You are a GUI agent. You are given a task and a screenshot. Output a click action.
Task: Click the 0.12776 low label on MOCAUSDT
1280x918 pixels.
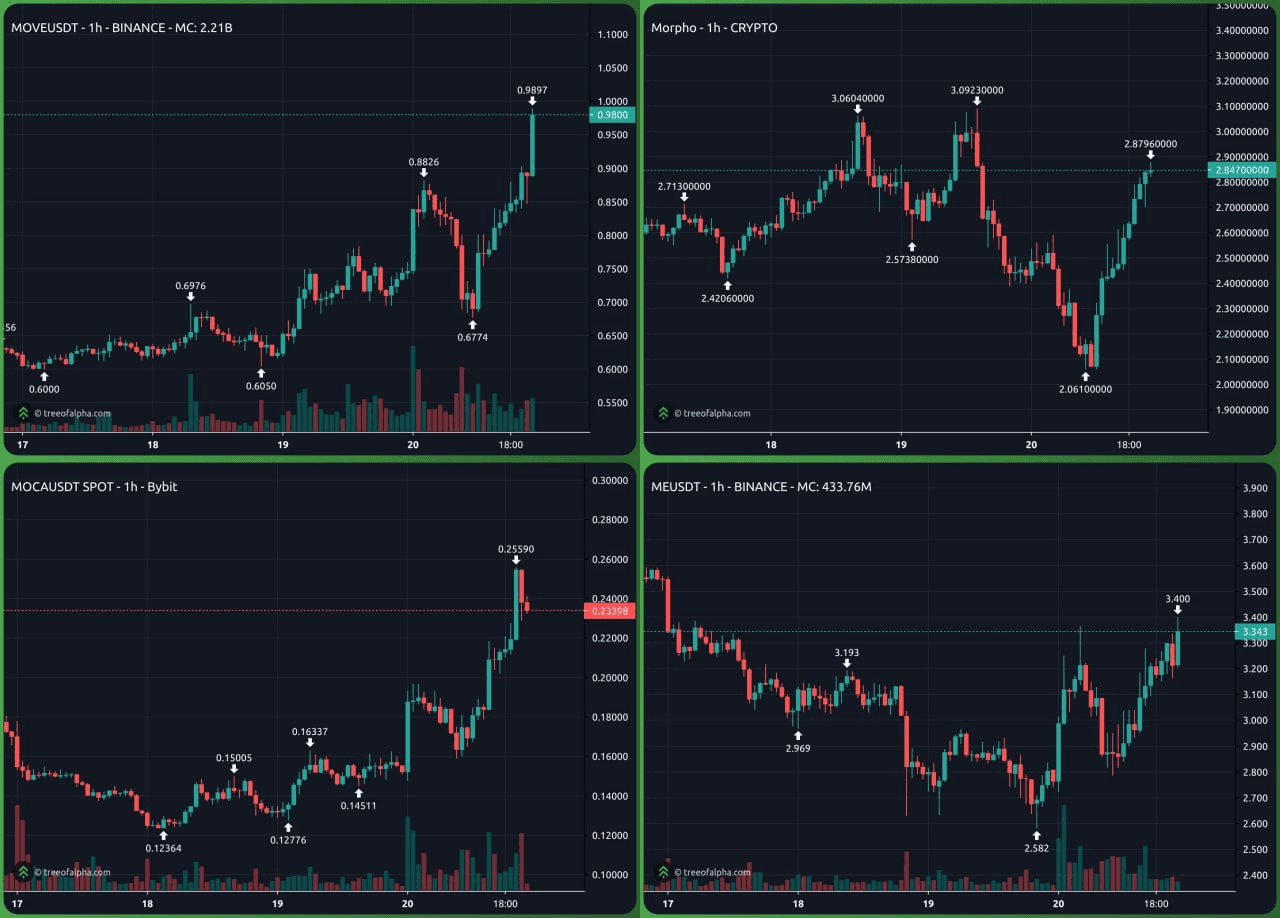[288, 840]
